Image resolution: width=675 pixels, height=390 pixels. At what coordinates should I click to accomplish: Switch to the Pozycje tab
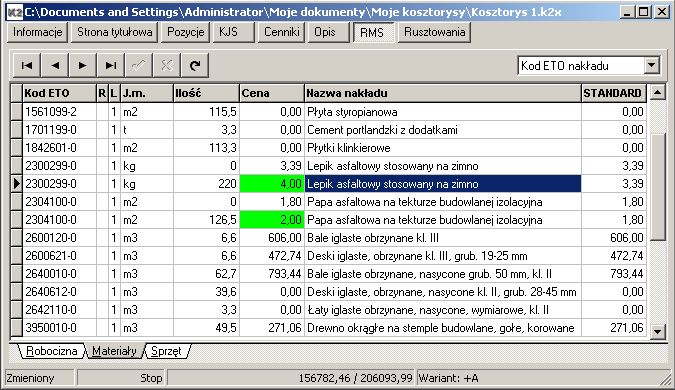pos(186,32)
